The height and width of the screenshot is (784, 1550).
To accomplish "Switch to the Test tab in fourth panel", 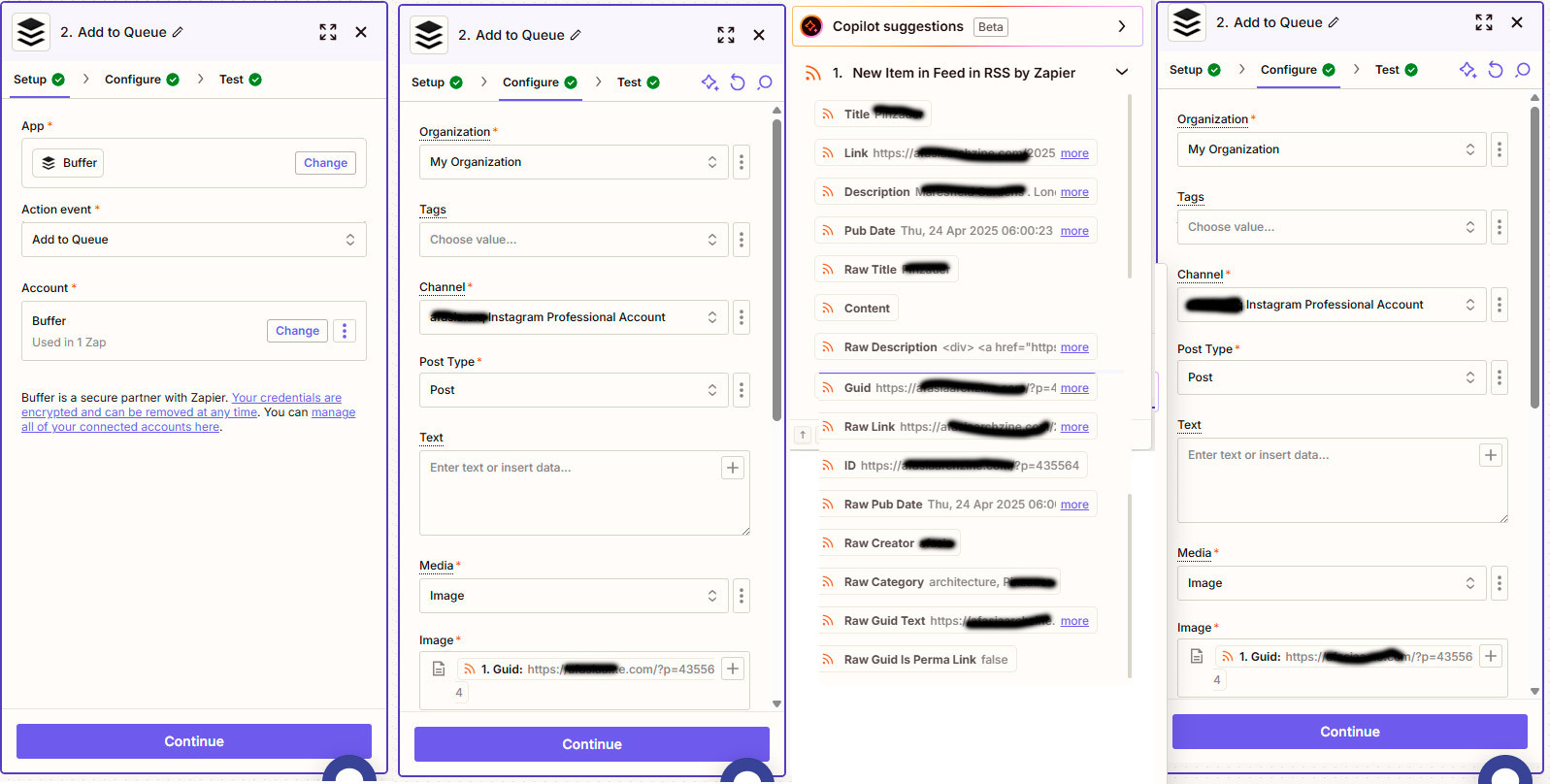I will click(1396, 70).
